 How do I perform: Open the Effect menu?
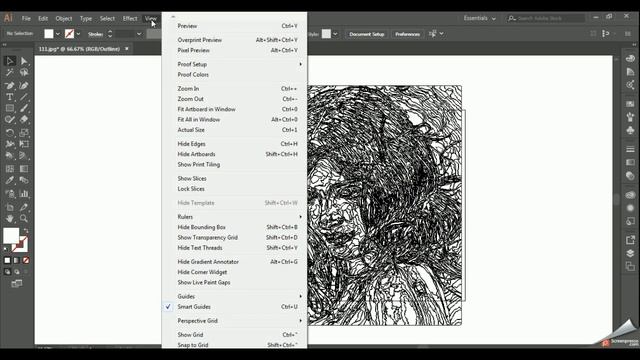coord(130,18)
